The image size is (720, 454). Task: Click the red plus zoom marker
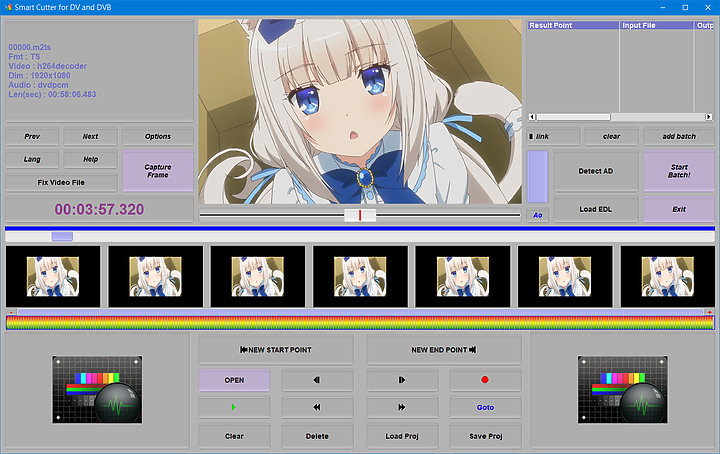click(x=709, y=312)
